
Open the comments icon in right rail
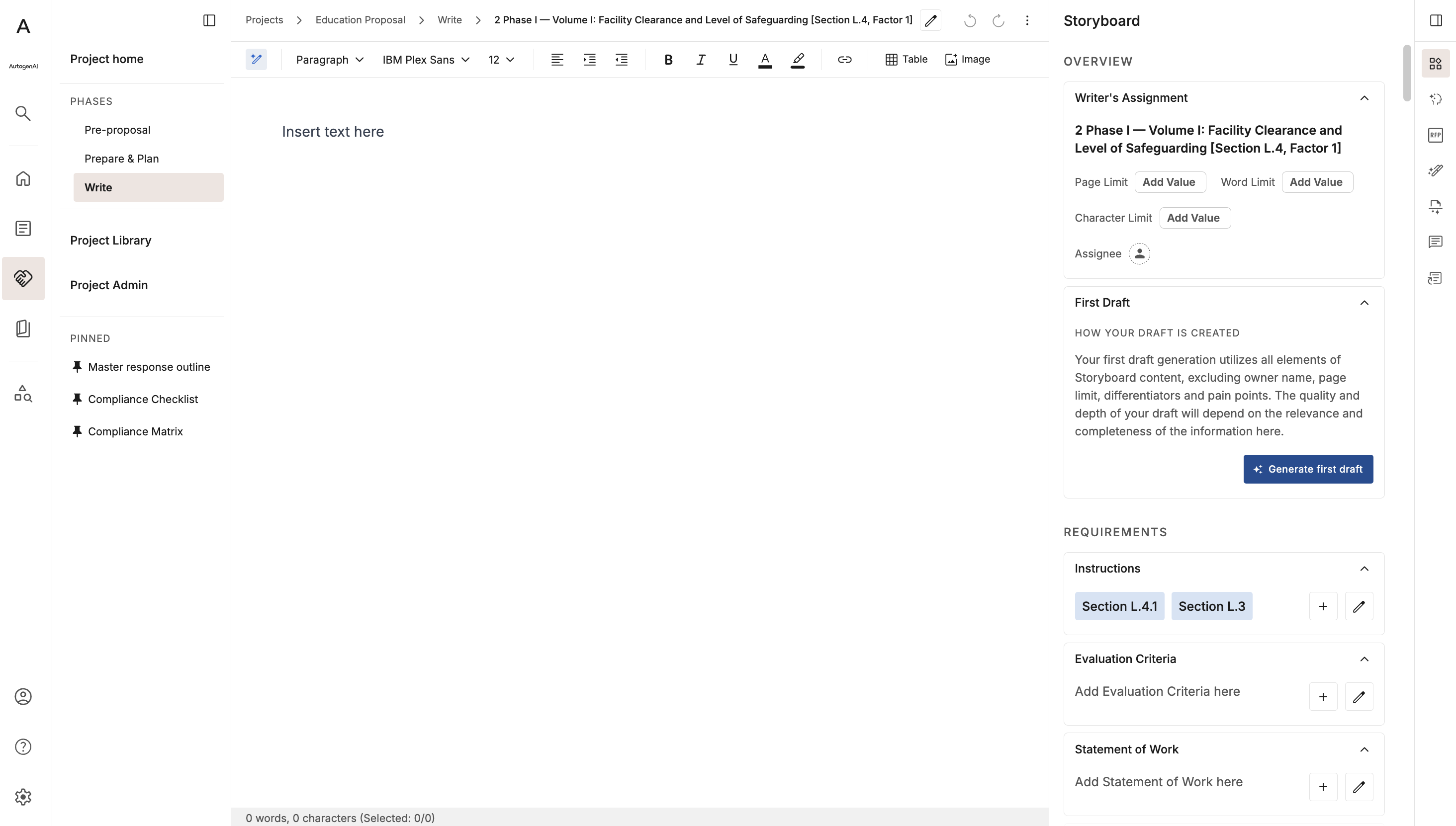pyautogui.click(x=1435, y=242)
